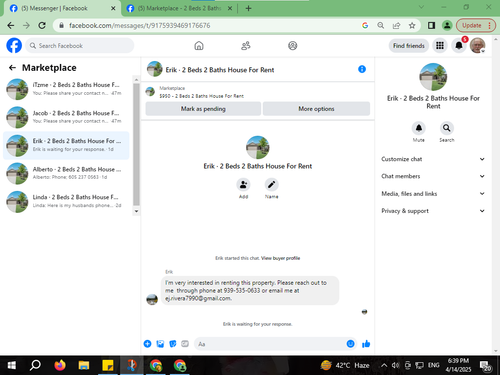Image resolution: width=500 pixels, height=375 pixels.
Task: Open Windows taskbar search
Action: 35,365
